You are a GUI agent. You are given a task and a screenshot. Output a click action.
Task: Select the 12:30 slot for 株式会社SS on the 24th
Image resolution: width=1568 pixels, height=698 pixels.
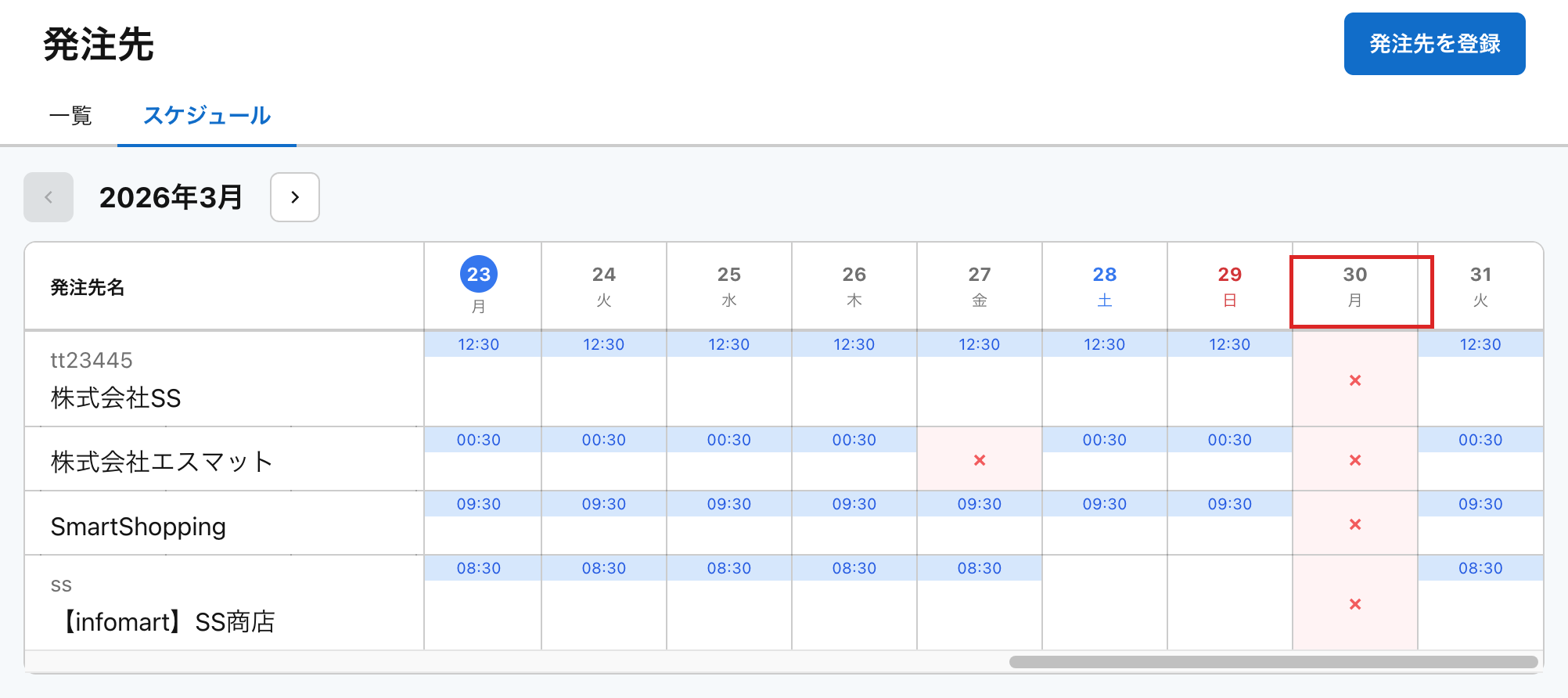pos(604,344)
